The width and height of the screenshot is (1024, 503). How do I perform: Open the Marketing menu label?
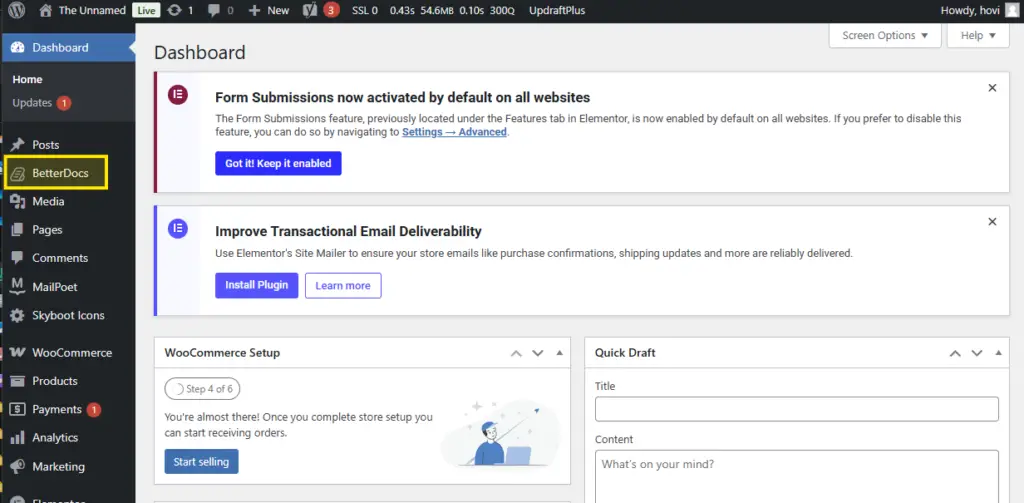point(58,466)
